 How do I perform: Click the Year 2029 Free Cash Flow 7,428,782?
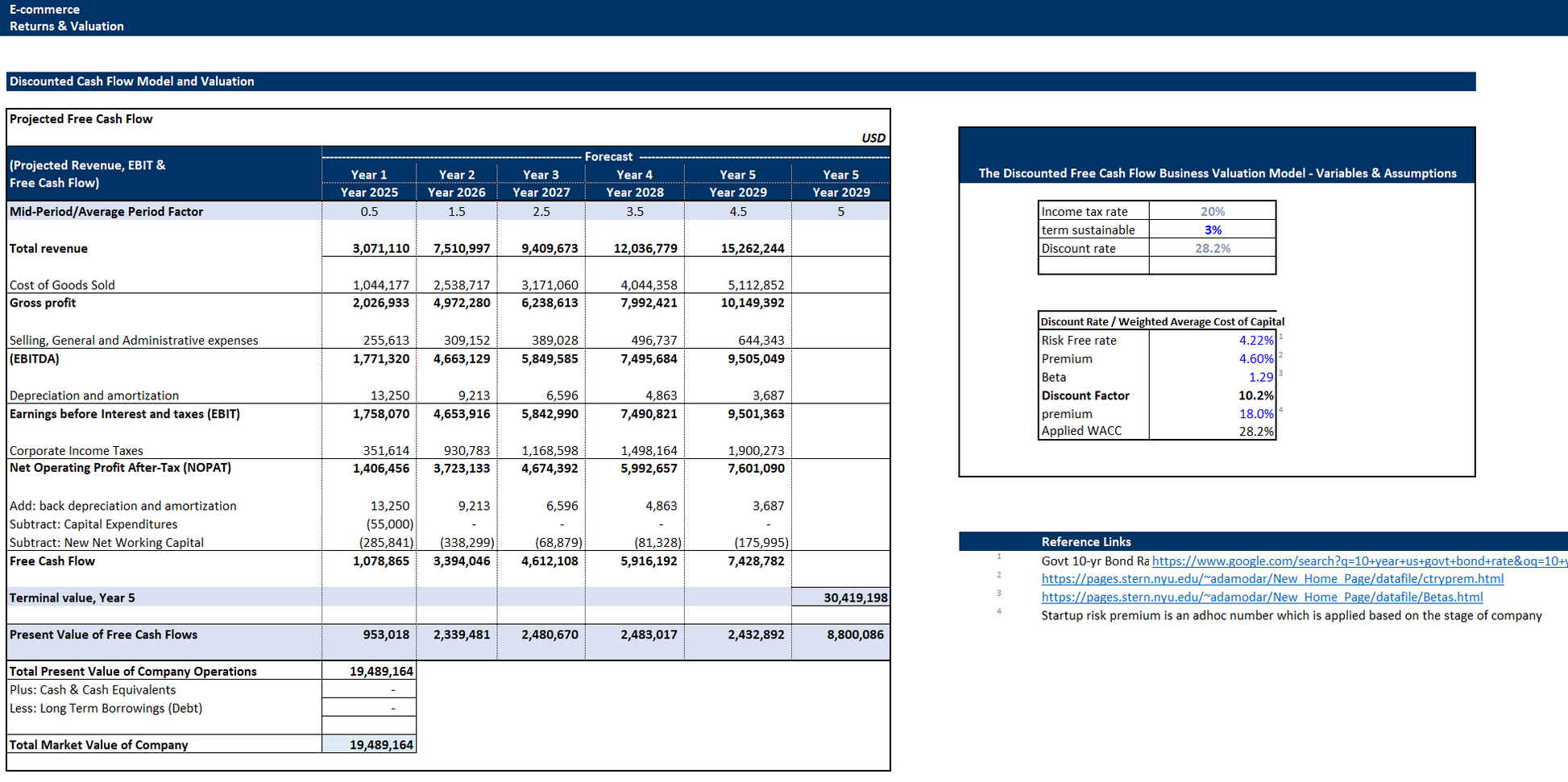coord(738,561)
